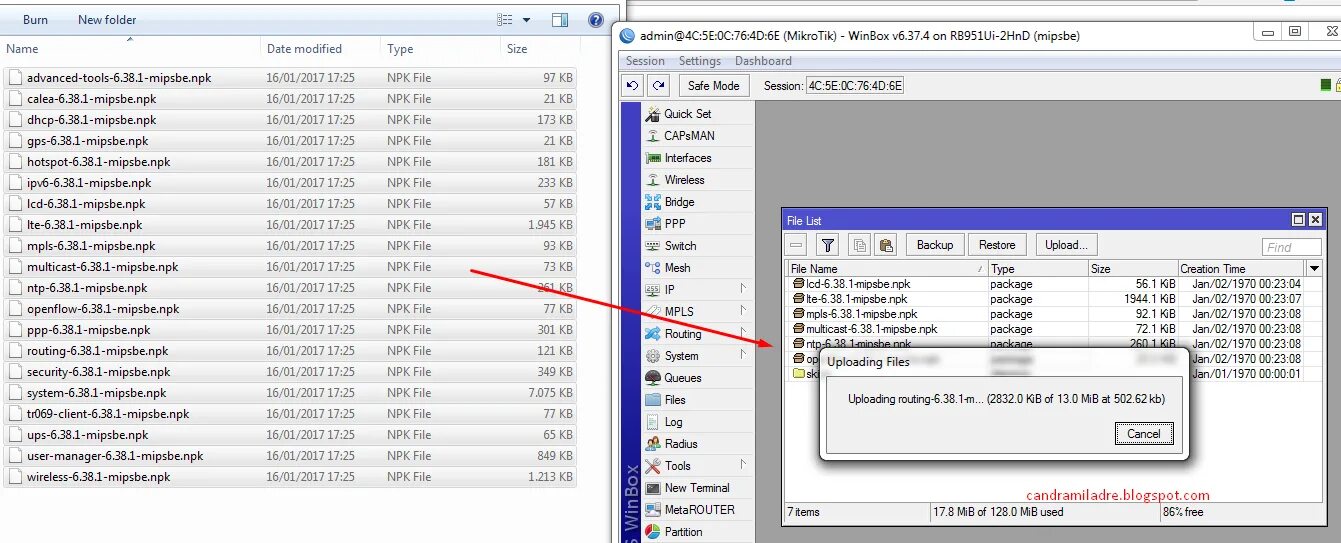Expand the Tools submenu arrow
Image resolution: width=1341 pixels, height=543 pixels.
tap(743, 465)
